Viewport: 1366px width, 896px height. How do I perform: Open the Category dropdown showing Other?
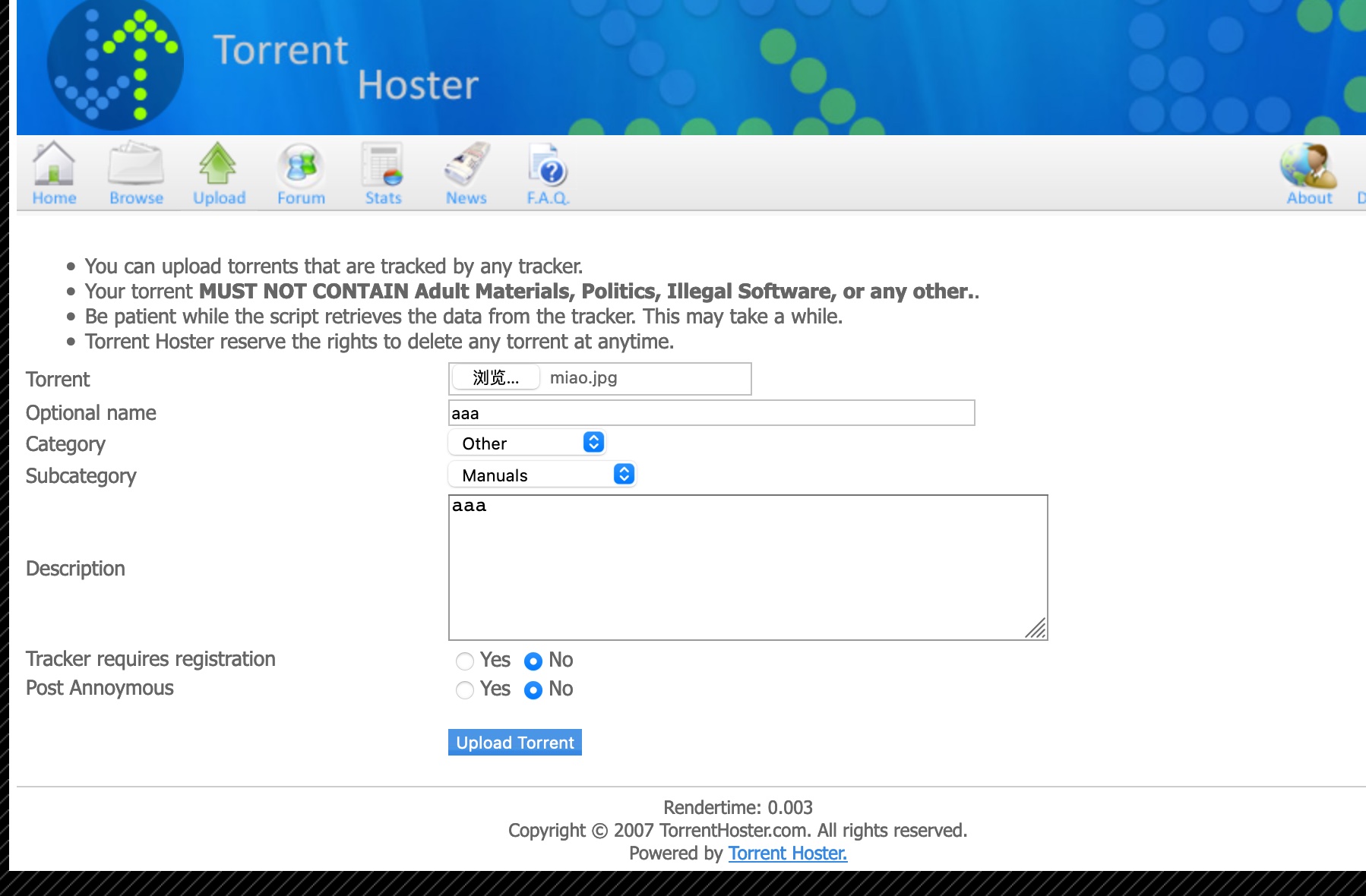tap(526, 443)
